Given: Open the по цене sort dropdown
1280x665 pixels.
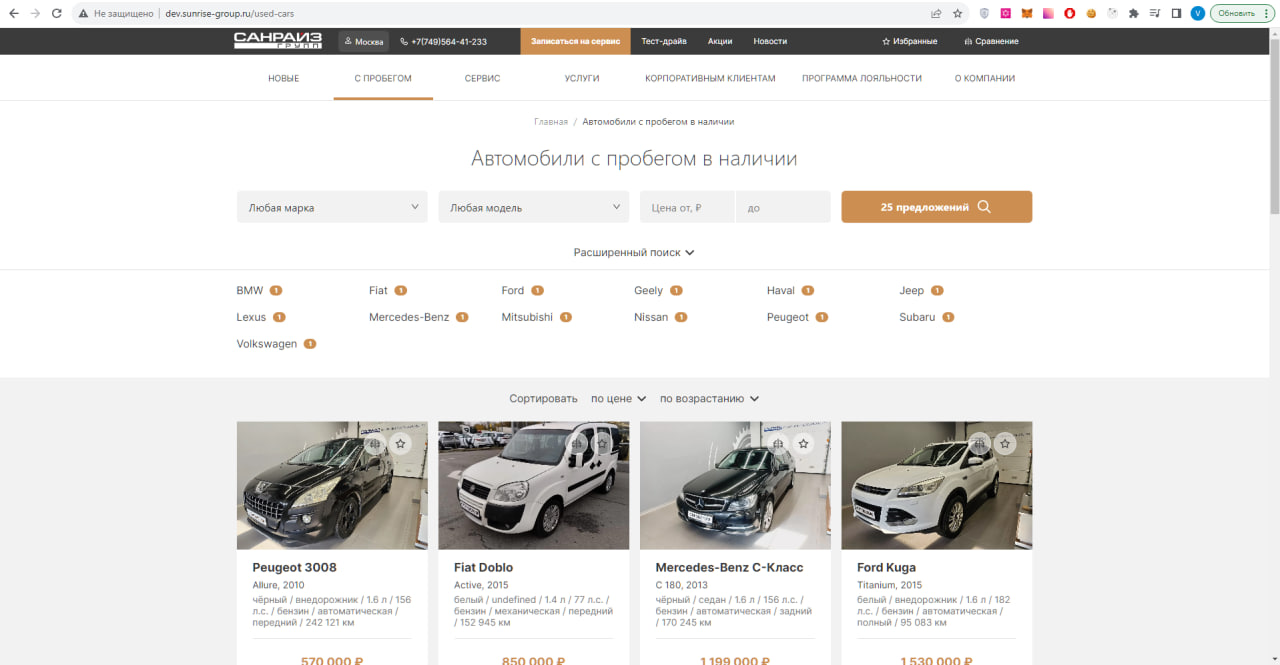Looking at the screenshot, I should (618, 398).
